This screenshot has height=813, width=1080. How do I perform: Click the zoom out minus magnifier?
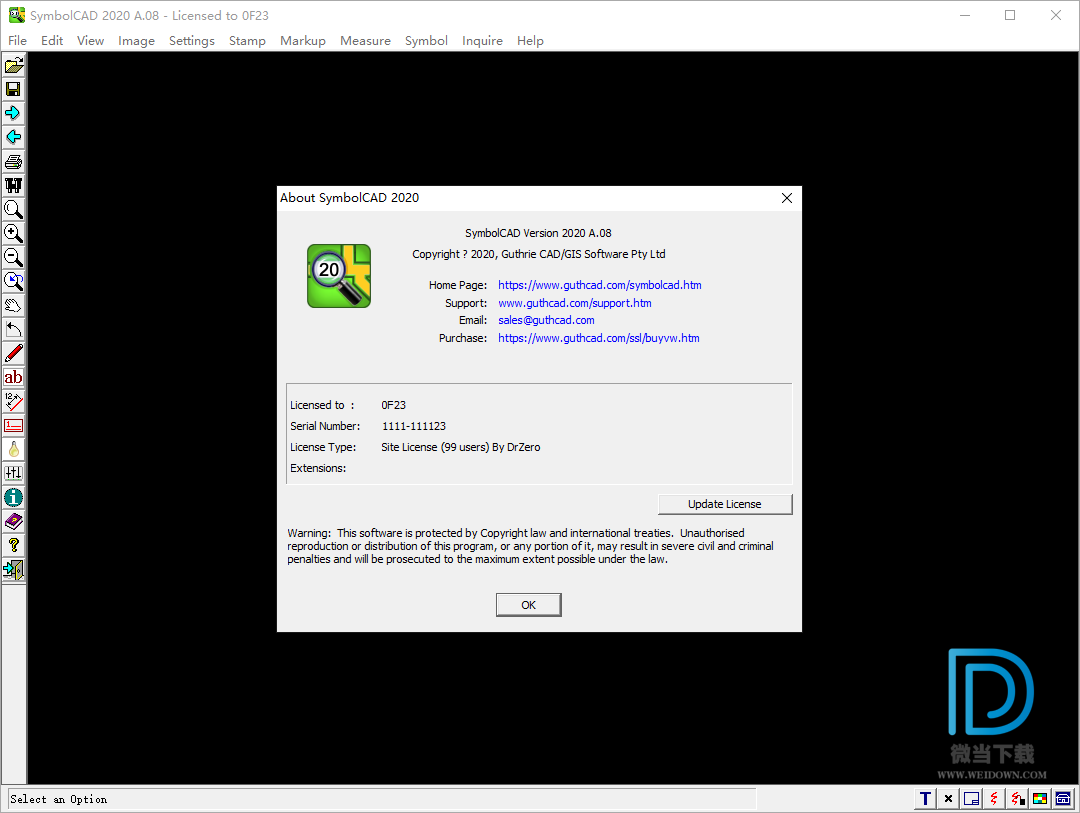coord(14,258)
